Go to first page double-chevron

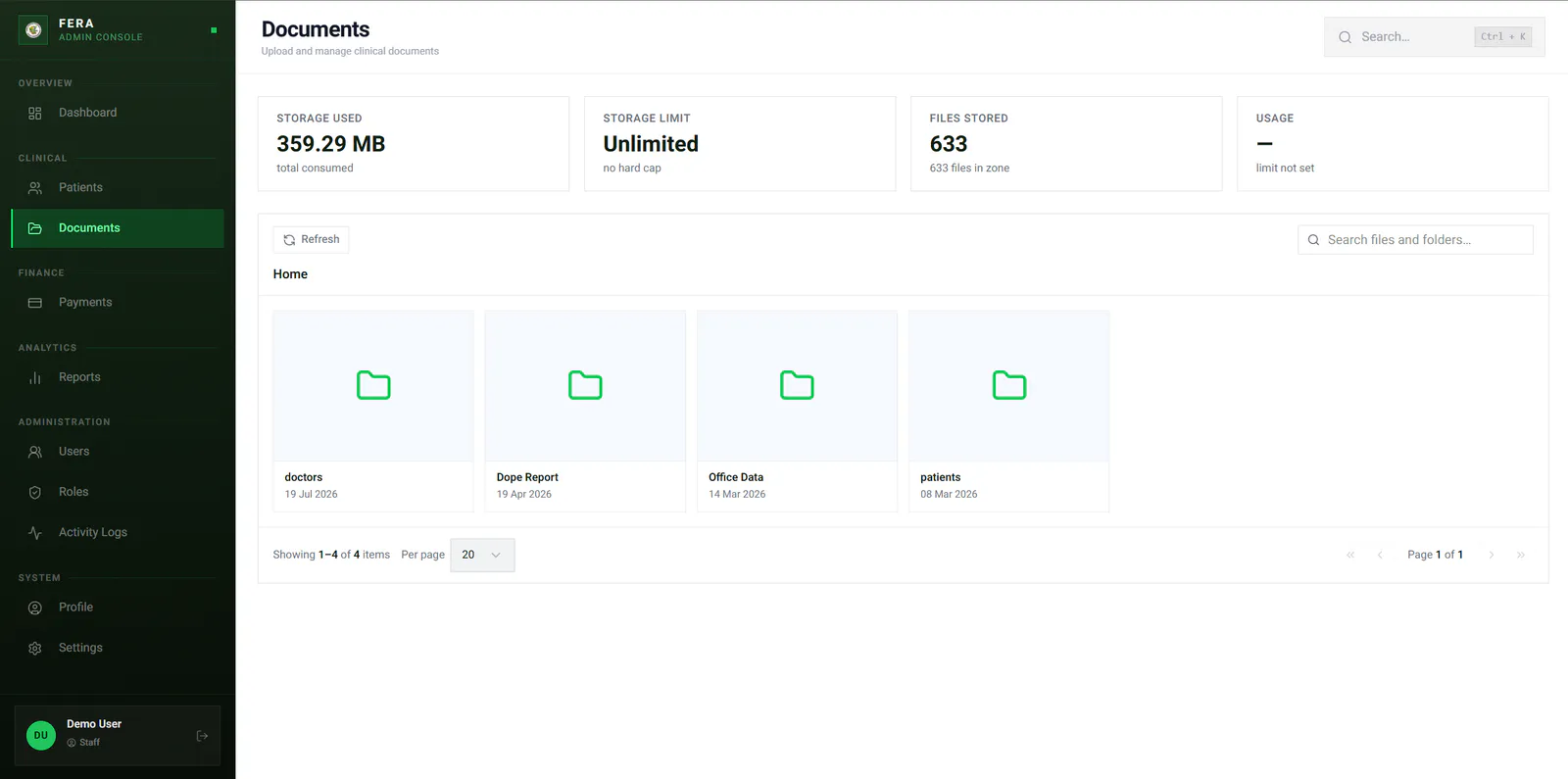[1350, 555]
